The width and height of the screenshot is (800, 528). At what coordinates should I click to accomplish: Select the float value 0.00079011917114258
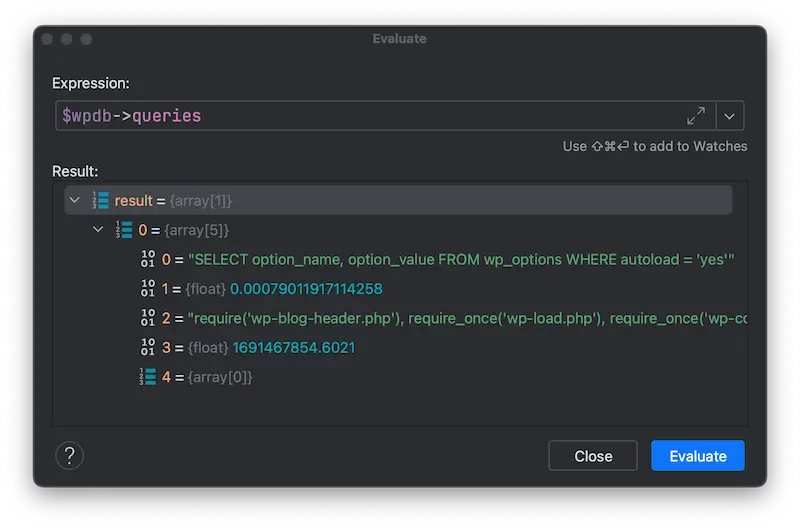click(306, 289)
